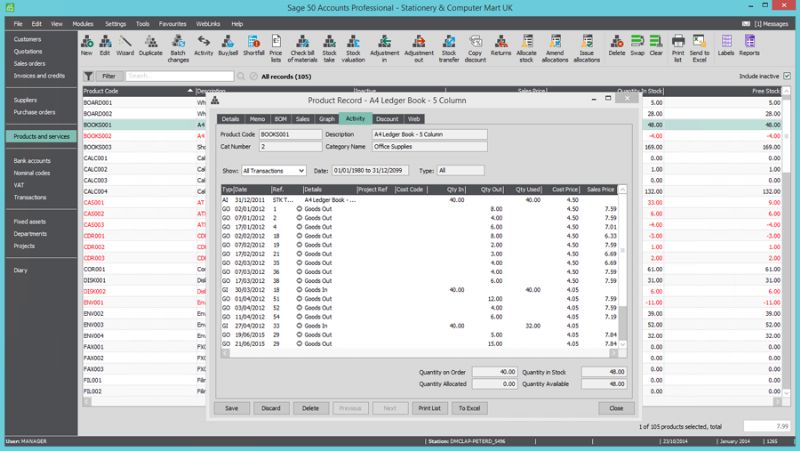The width and height of the screenshot is (800, 451).
Task: Click the activity list vertical scrollbar
Action: (x=622, y=268)
